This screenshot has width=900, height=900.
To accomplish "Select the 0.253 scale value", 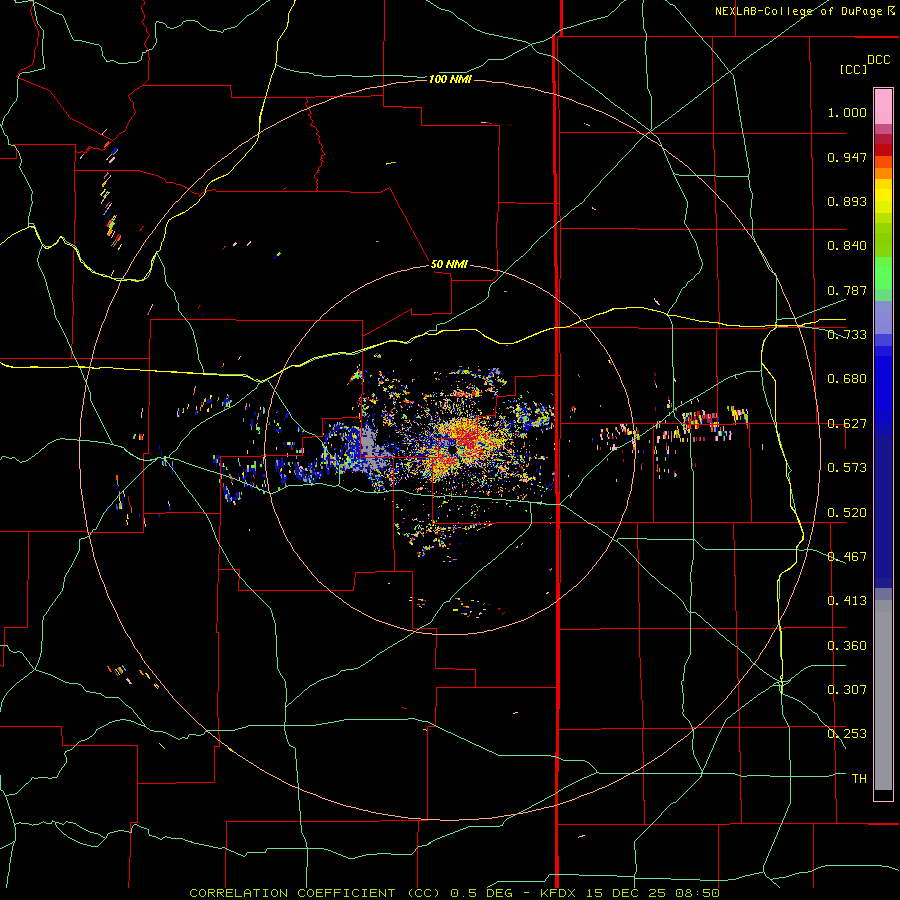I will point(847,734).
